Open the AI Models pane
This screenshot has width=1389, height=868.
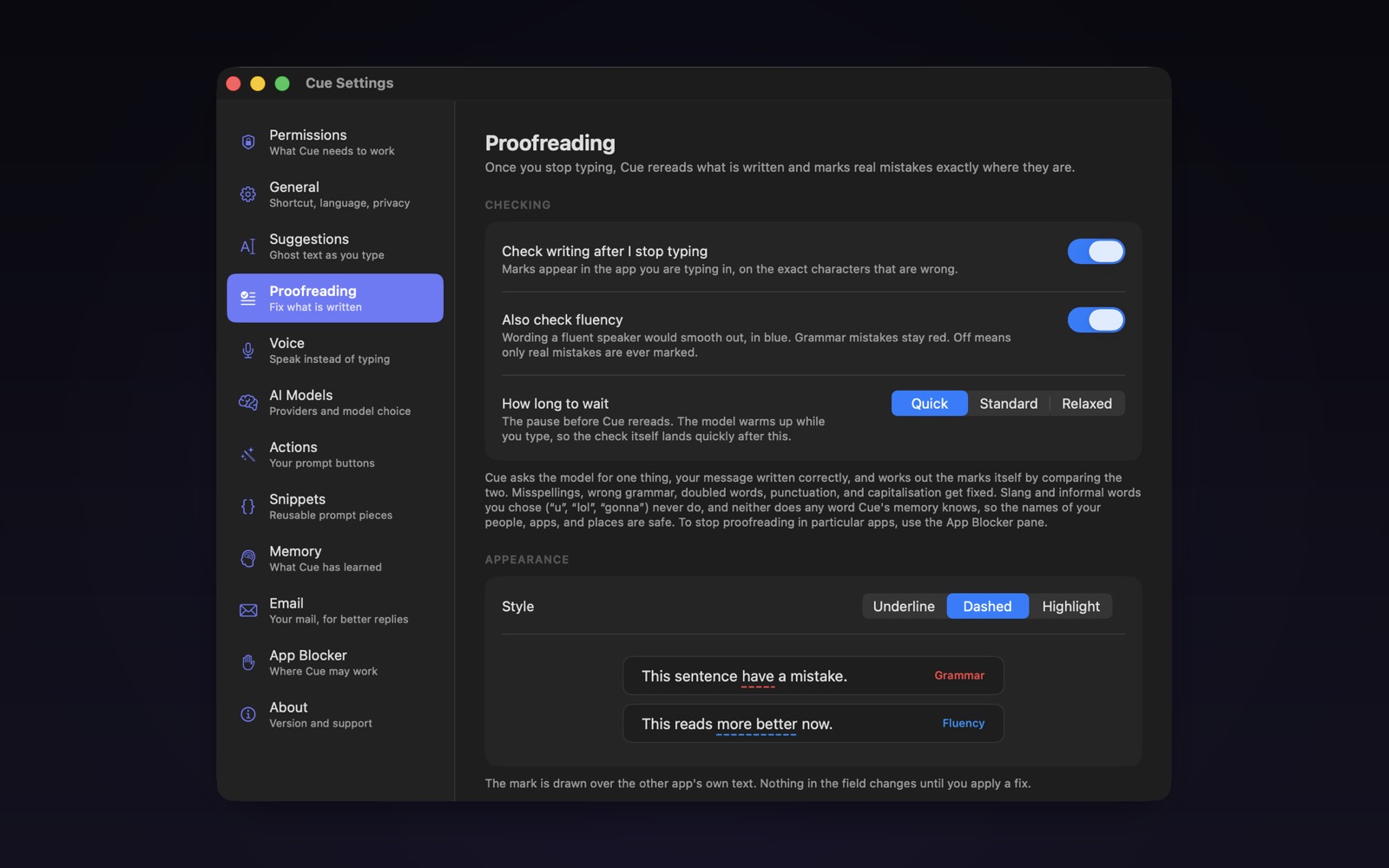pos(335,402)
